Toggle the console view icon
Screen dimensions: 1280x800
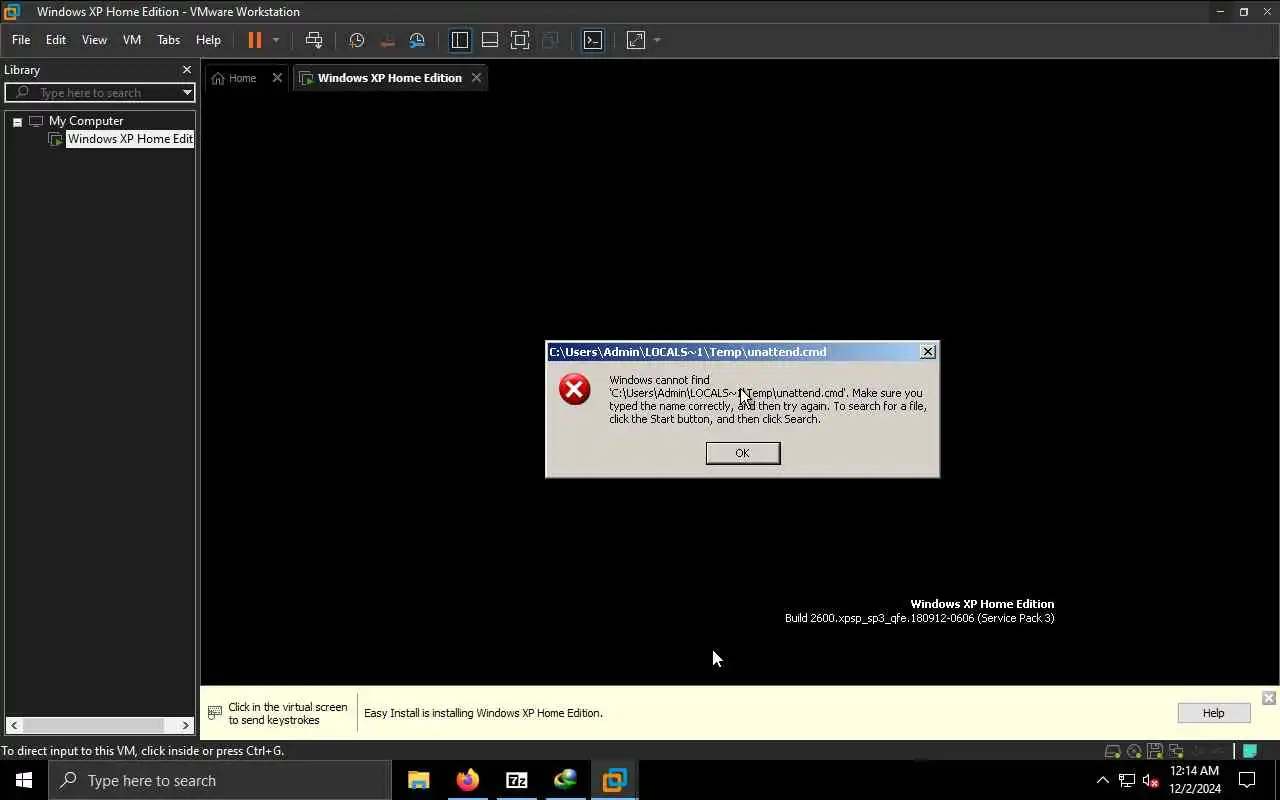point(593,40)
